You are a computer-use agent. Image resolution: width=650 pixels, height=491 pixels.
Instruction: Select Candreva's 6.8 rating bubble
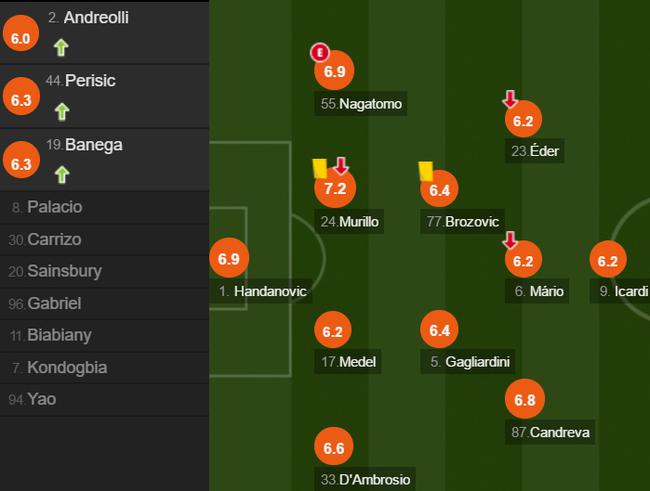[524, 399]
